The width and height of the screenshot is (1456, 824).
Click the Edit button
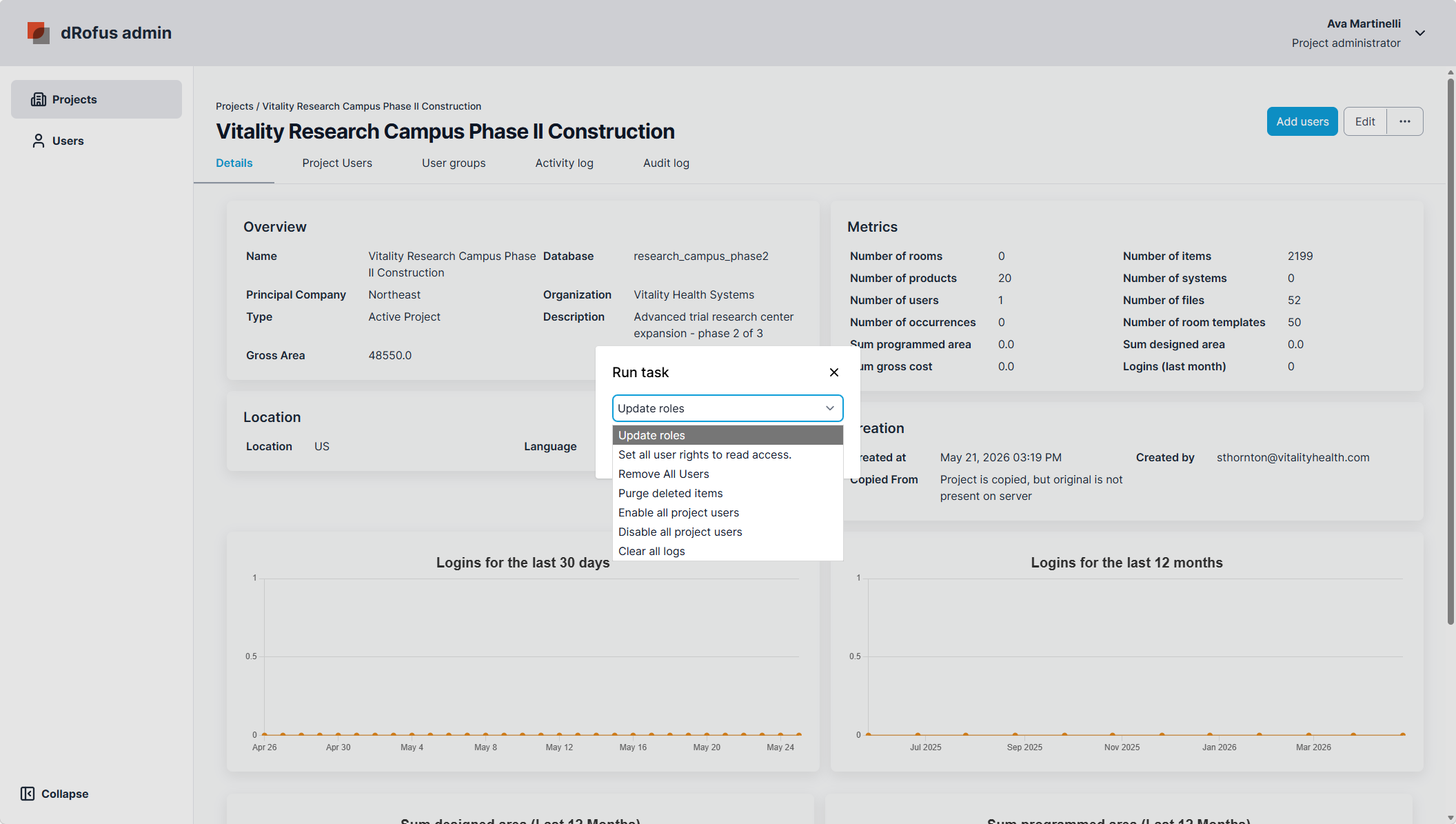(x=1365, y=121)
